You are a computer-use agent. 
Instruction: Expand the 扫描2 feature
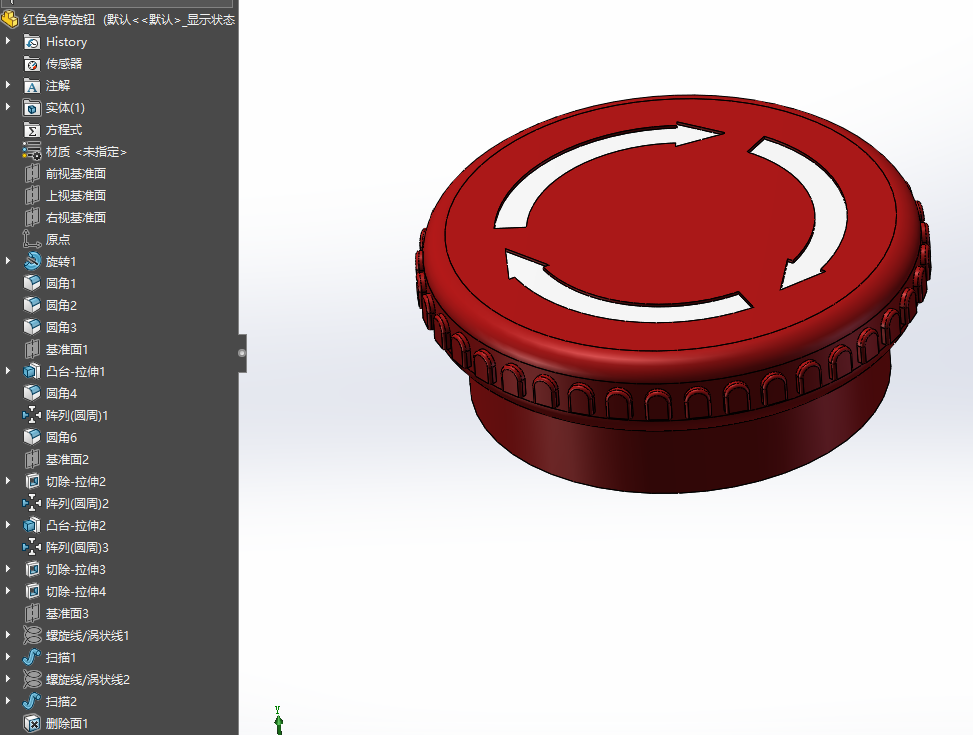tap(8, 701)
